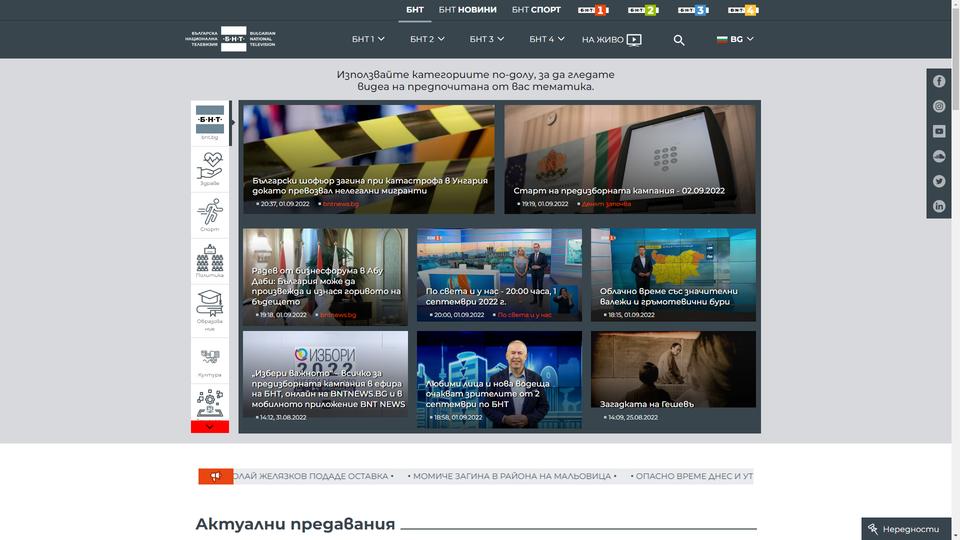
Task: Open the BG language selector
Action: 735,39
